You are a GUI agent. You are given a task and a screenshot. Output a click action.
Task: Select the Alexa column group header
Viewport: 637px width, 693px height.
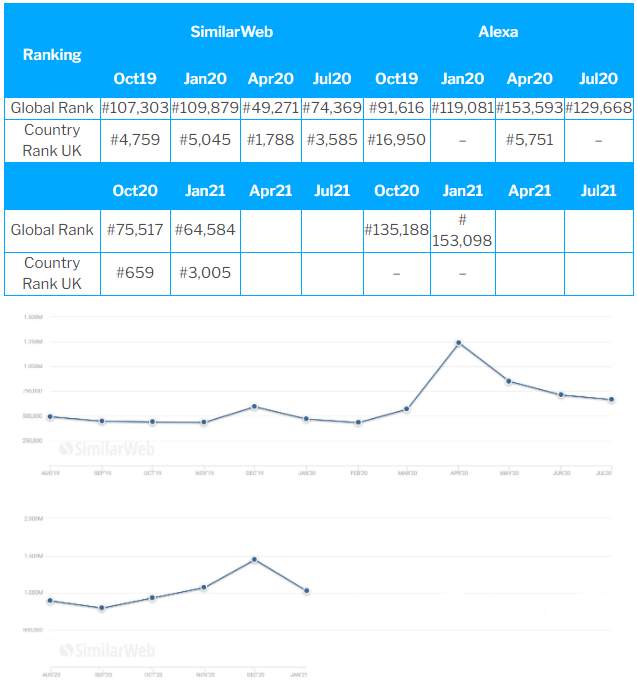pos(498,32)
